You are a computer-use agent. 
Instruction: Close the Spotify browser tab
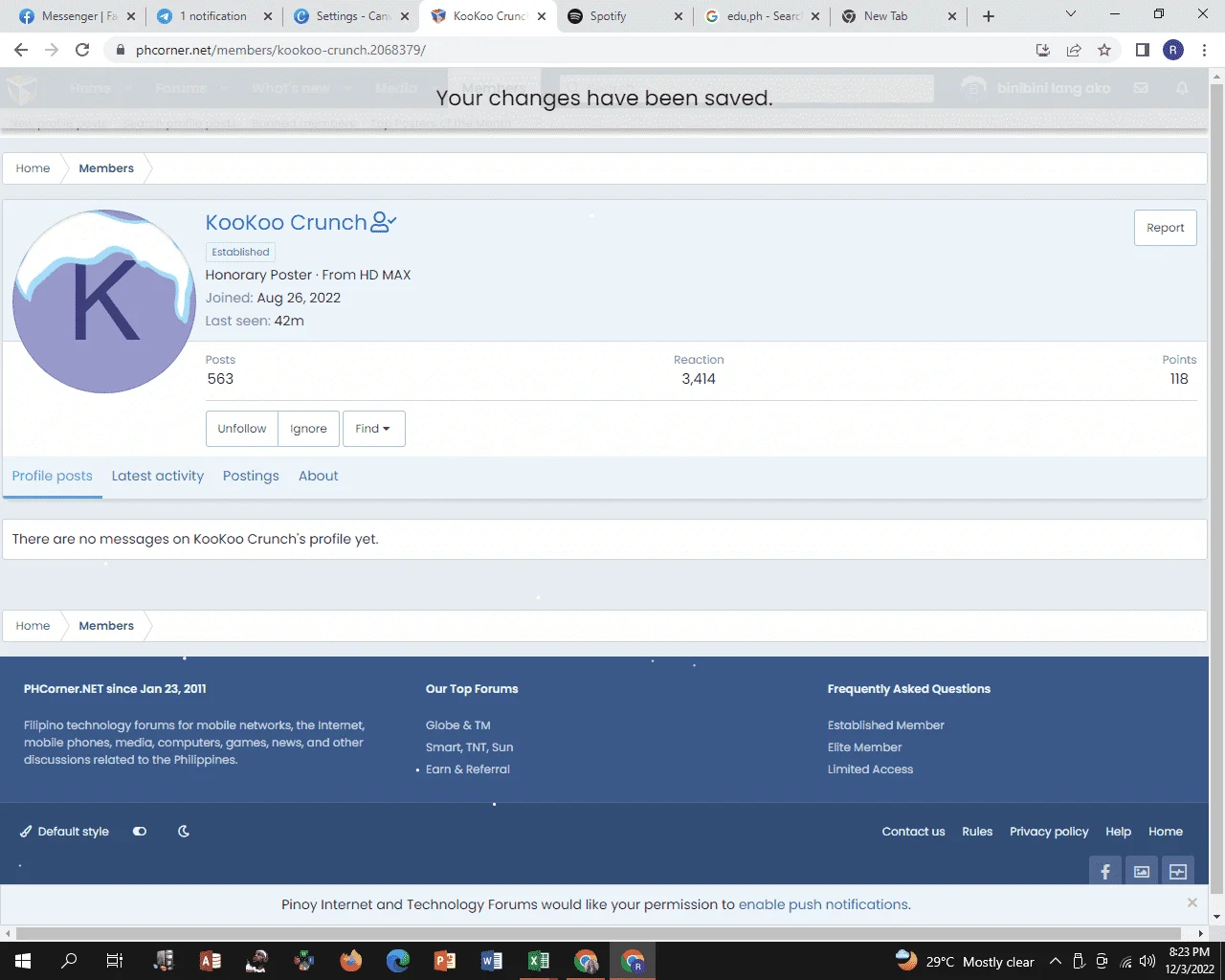pos(679,16)
